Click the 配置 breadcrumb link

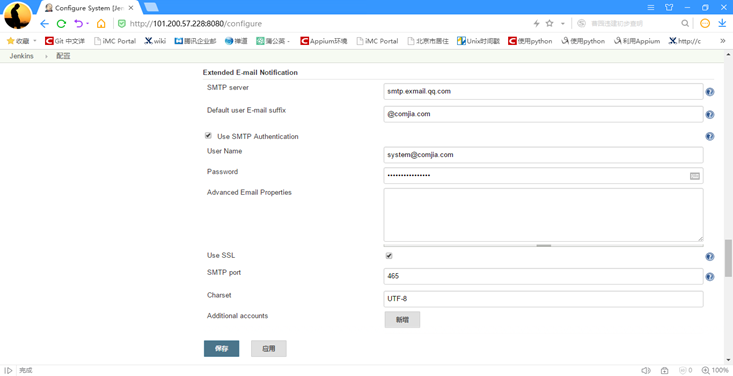pos(63,56)
